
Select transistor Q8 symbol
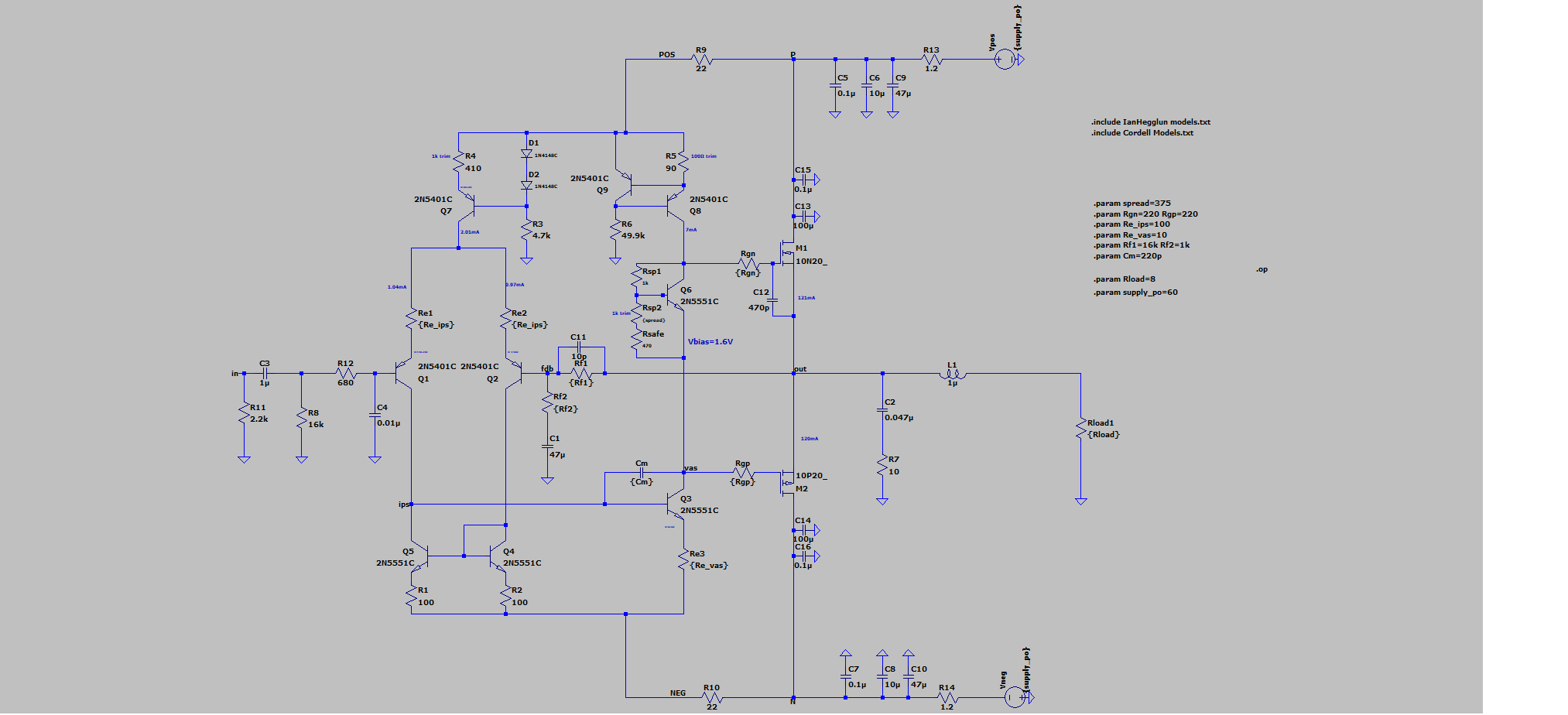675,206
